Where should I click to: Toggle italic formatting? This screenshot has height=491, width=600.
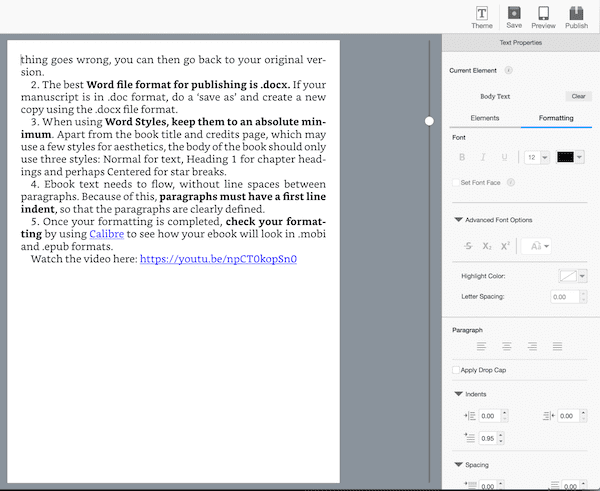tap(483, 157)
